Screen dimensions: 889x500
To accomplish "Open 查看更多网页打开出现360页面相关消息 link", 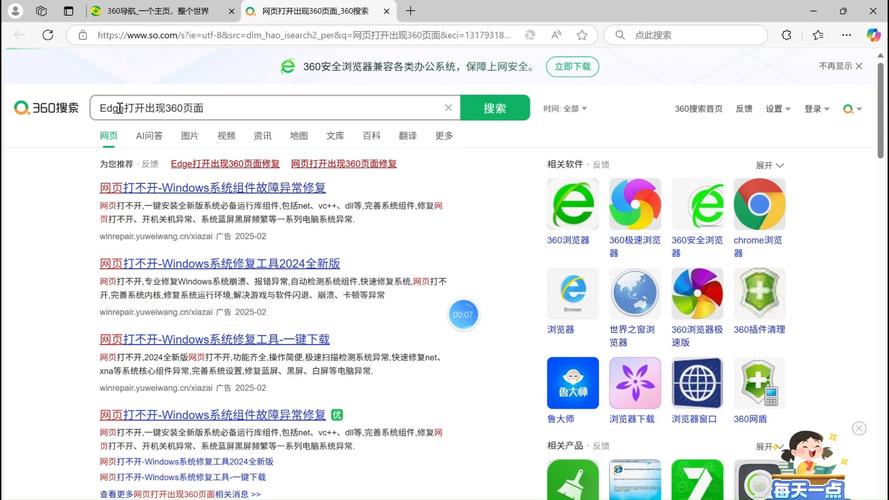I will (x=180, y=494).
